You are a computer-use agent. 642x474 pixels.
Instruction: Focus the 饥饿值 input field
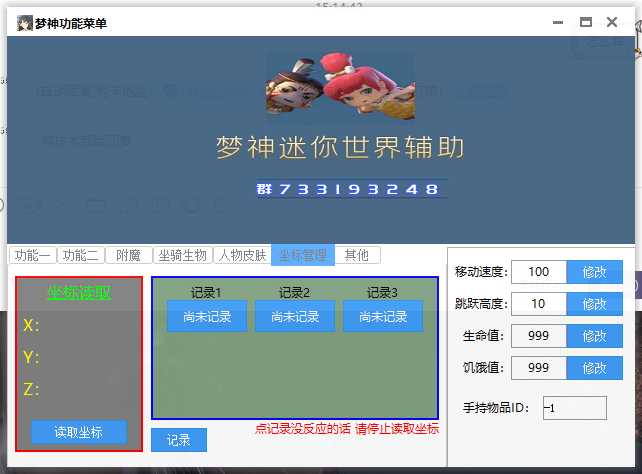click(x=539, y=368)
